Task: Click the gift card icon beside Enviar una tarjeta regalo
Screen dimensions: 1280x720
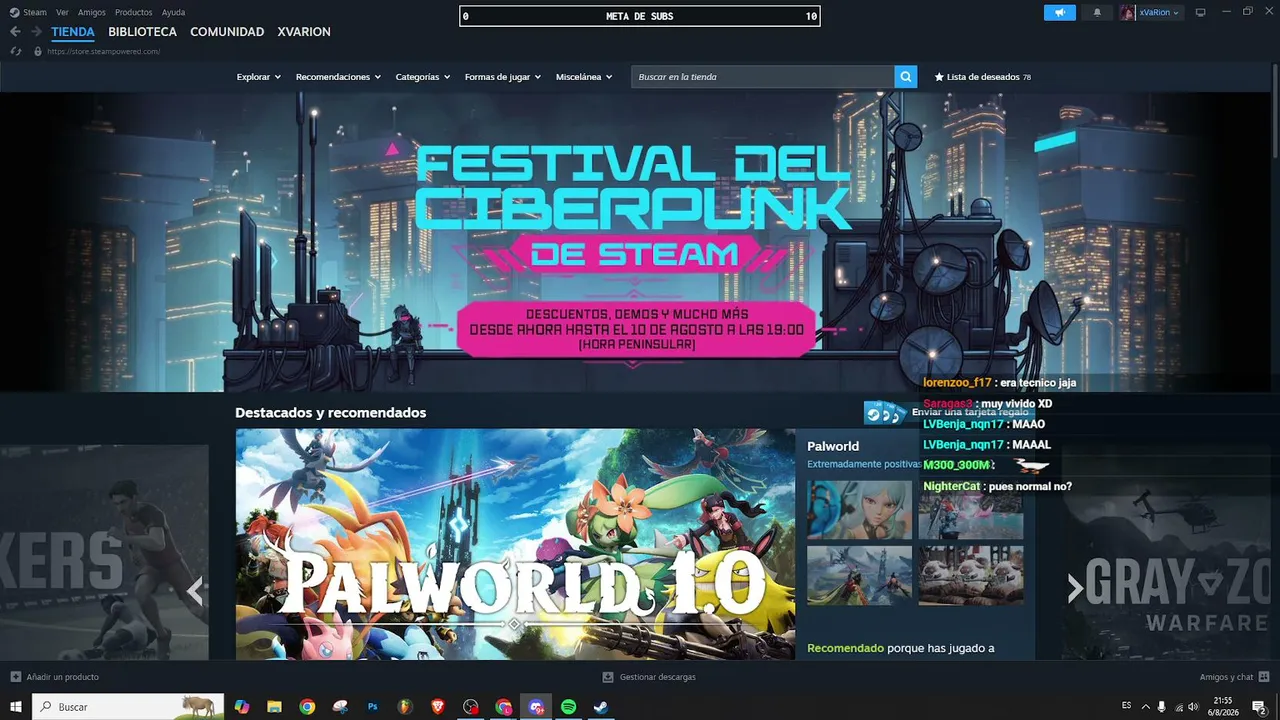Action: [885, 412]
